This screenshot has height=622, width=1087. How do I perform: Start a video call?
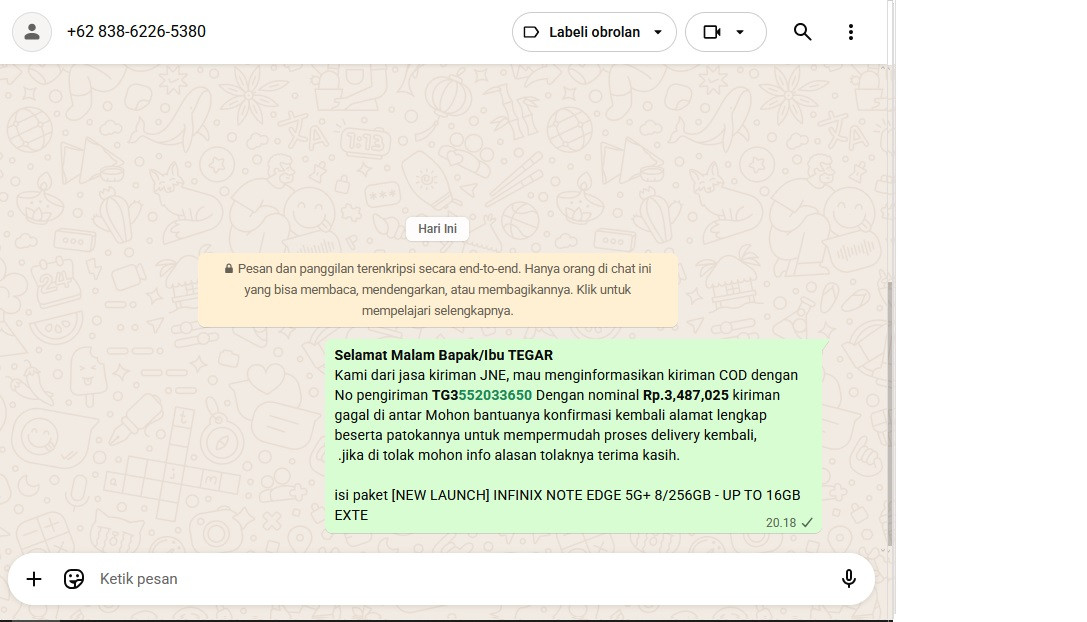[x=712, y=32]
